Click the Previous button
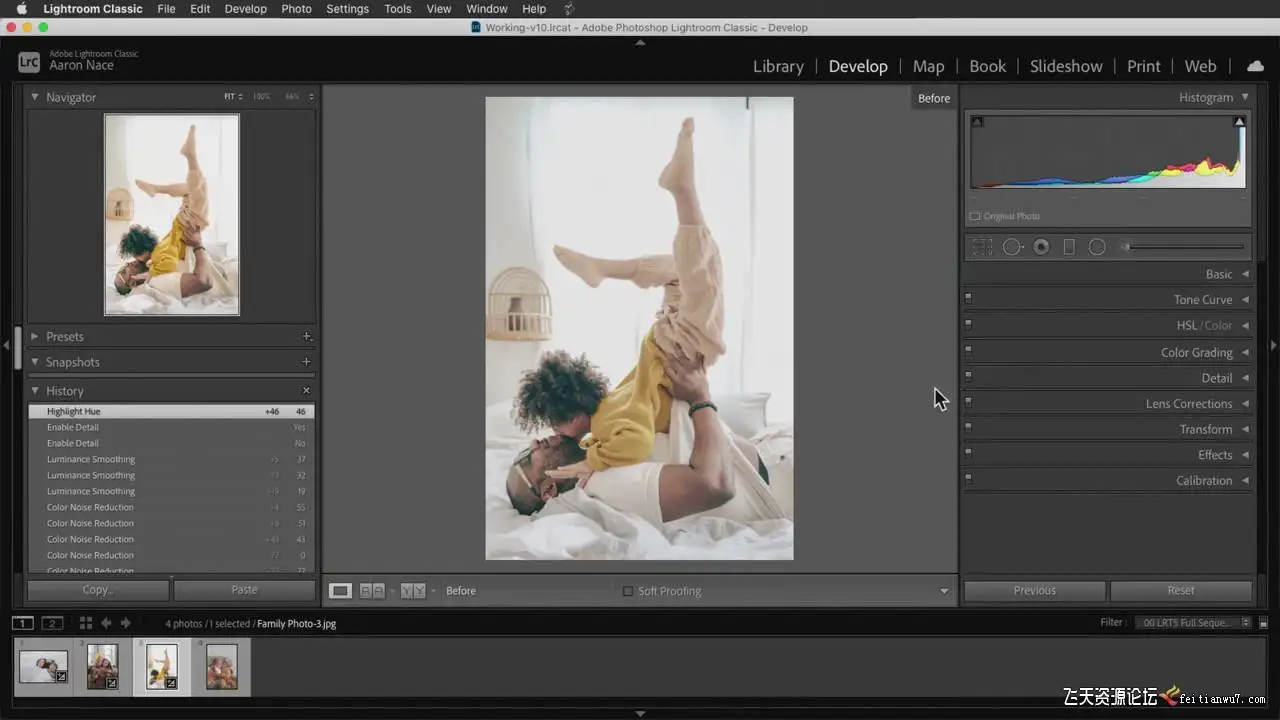The height and width of the screenshot is (720, 1280). [x=1035, y=591]
